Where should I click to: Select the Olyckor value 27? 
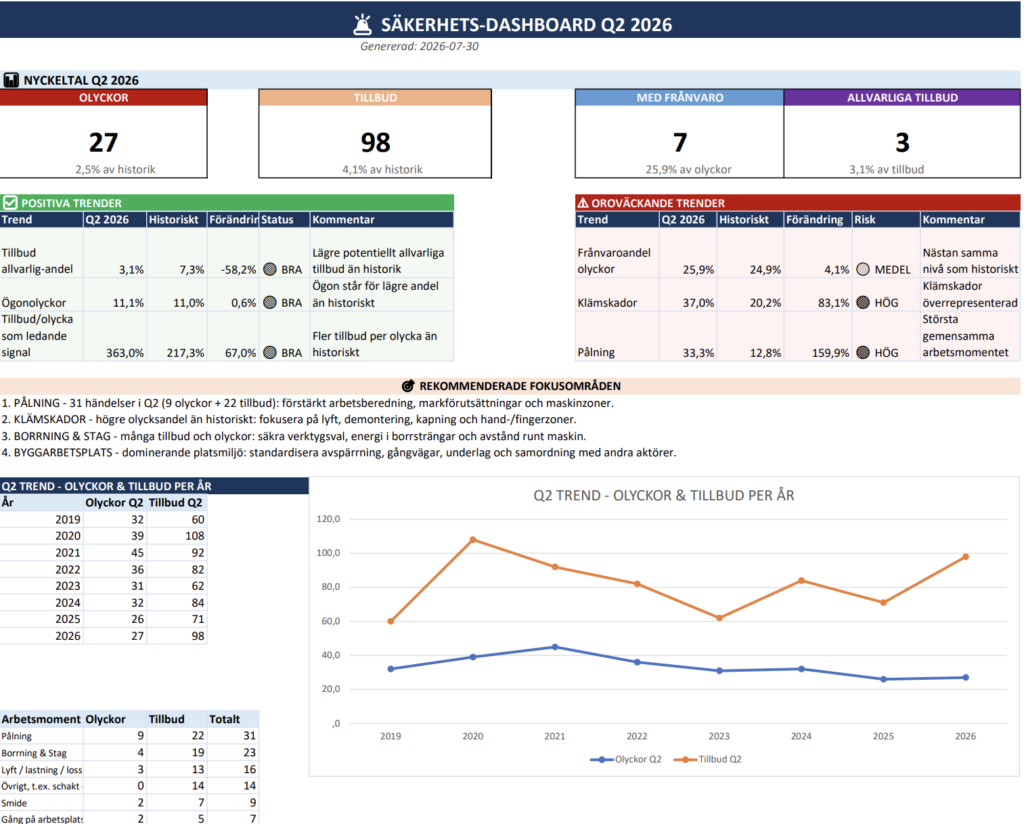click(x=103, y=142)
